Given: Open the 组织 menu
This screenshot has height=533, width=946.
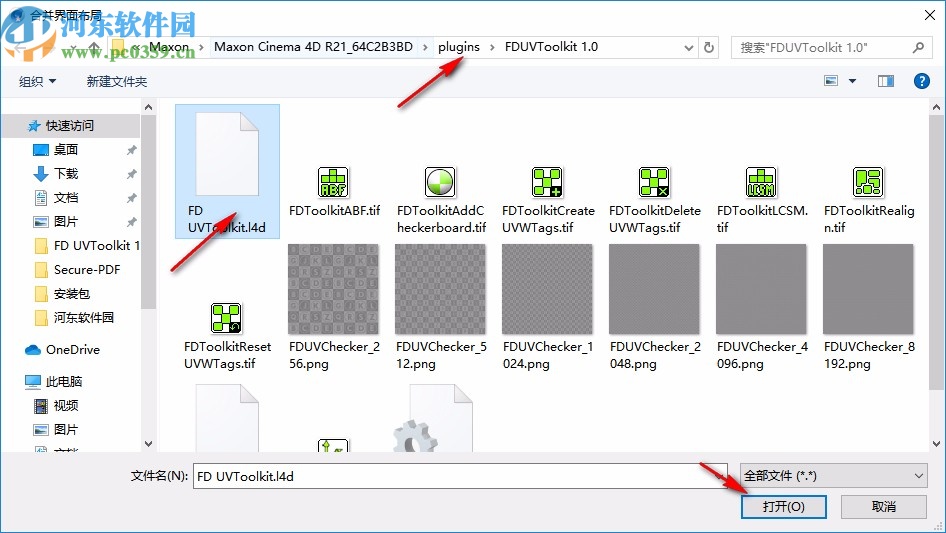Looking at the screenshot, I should (x=37, y=81).
